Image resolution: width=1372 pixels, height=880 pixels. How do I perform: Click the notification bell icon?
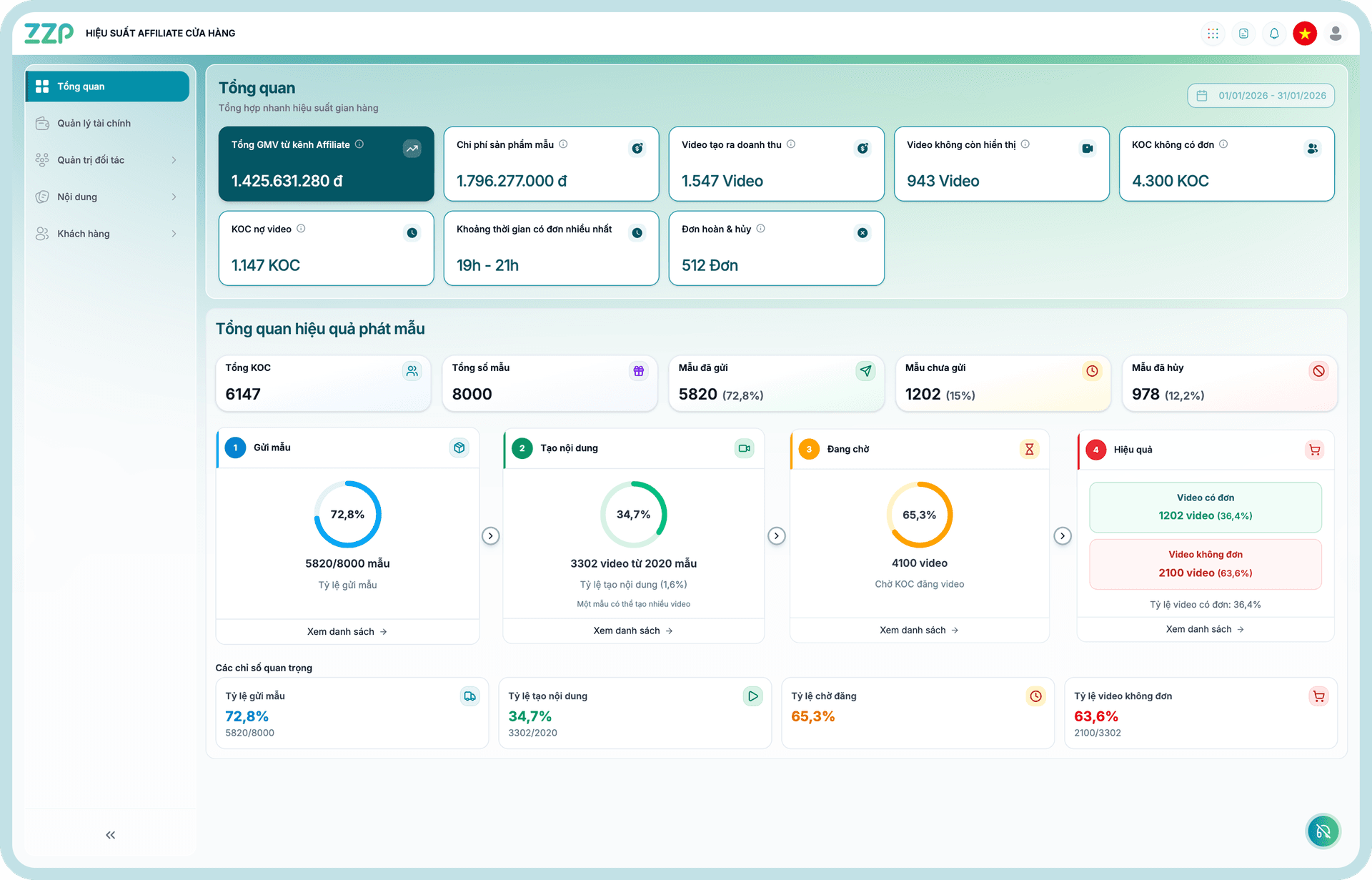pyautogui.click(x=1274, y=34)
